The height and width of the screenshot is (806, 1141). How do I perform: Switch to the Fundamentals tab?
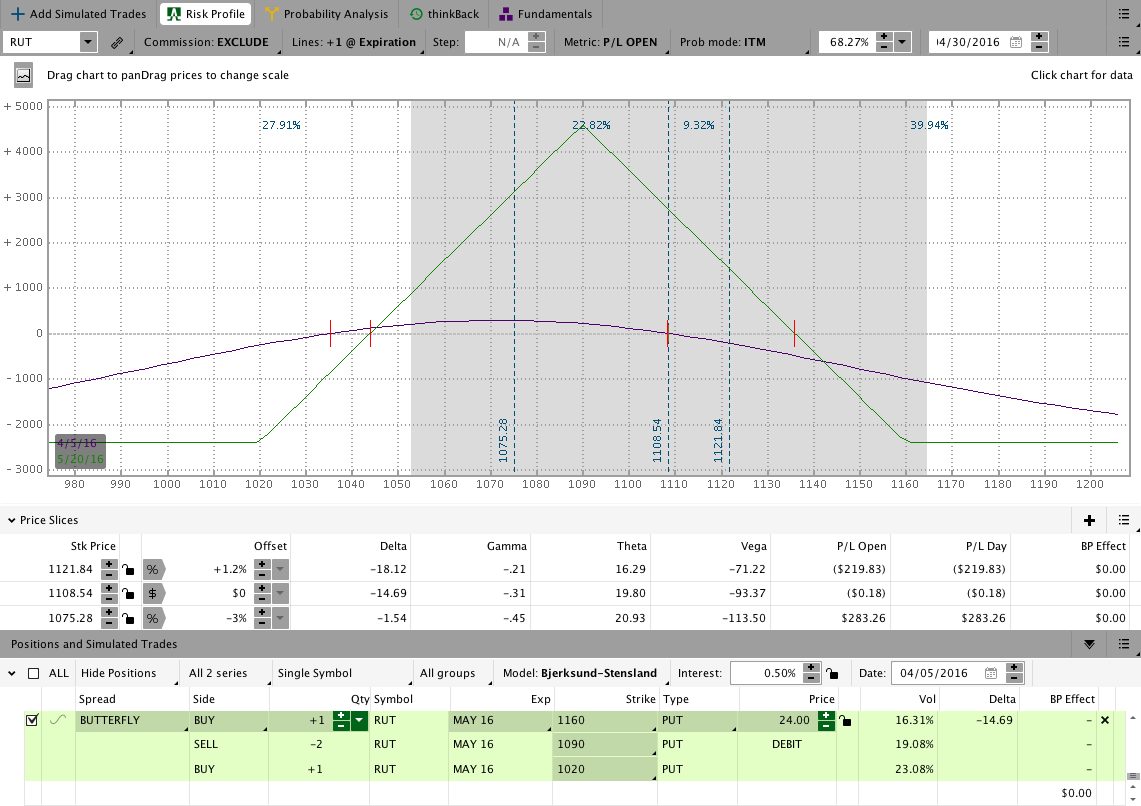click(546, 14)
